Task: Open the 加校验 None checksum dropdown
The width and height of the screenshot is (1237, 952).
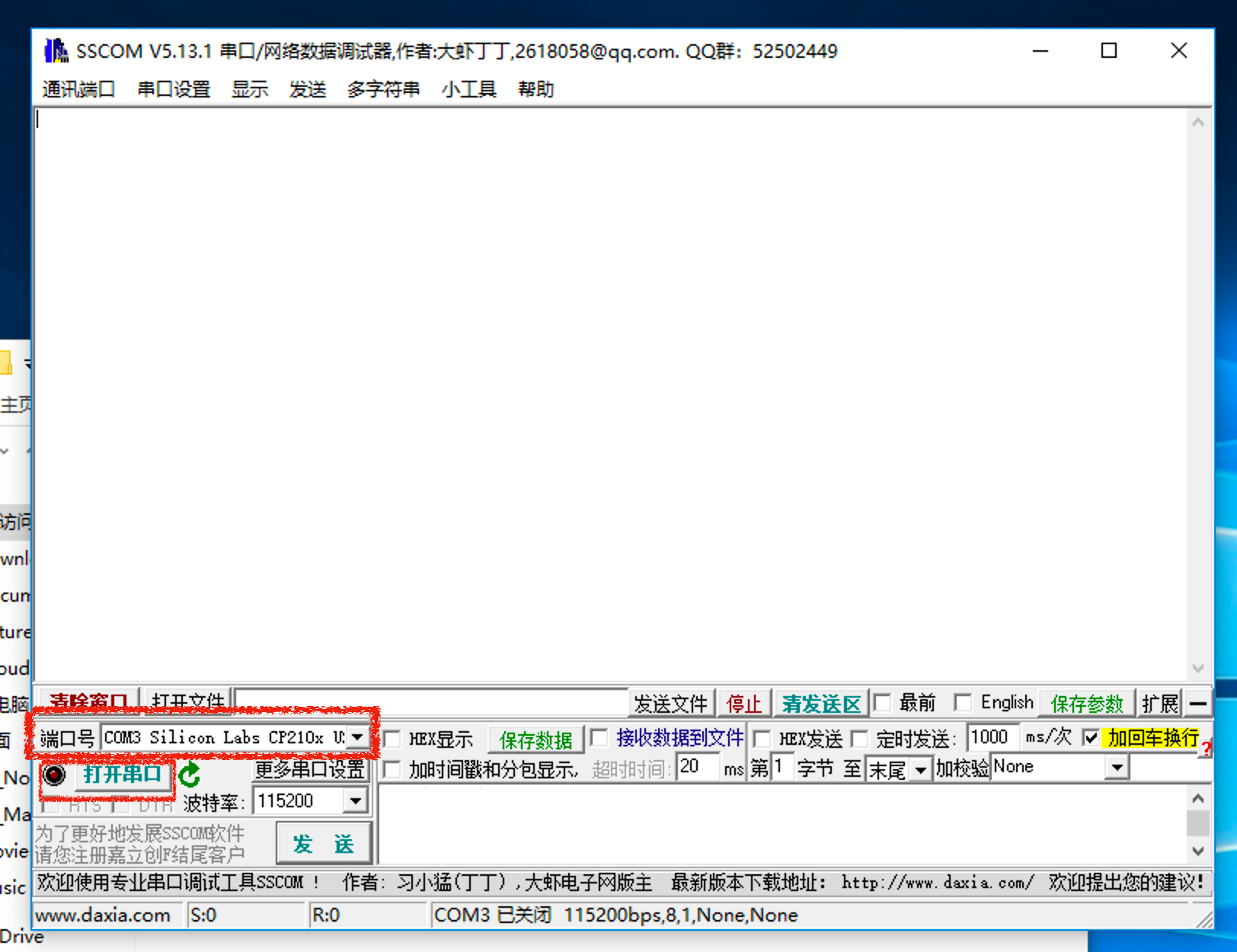Action: tap(1117, 768)
